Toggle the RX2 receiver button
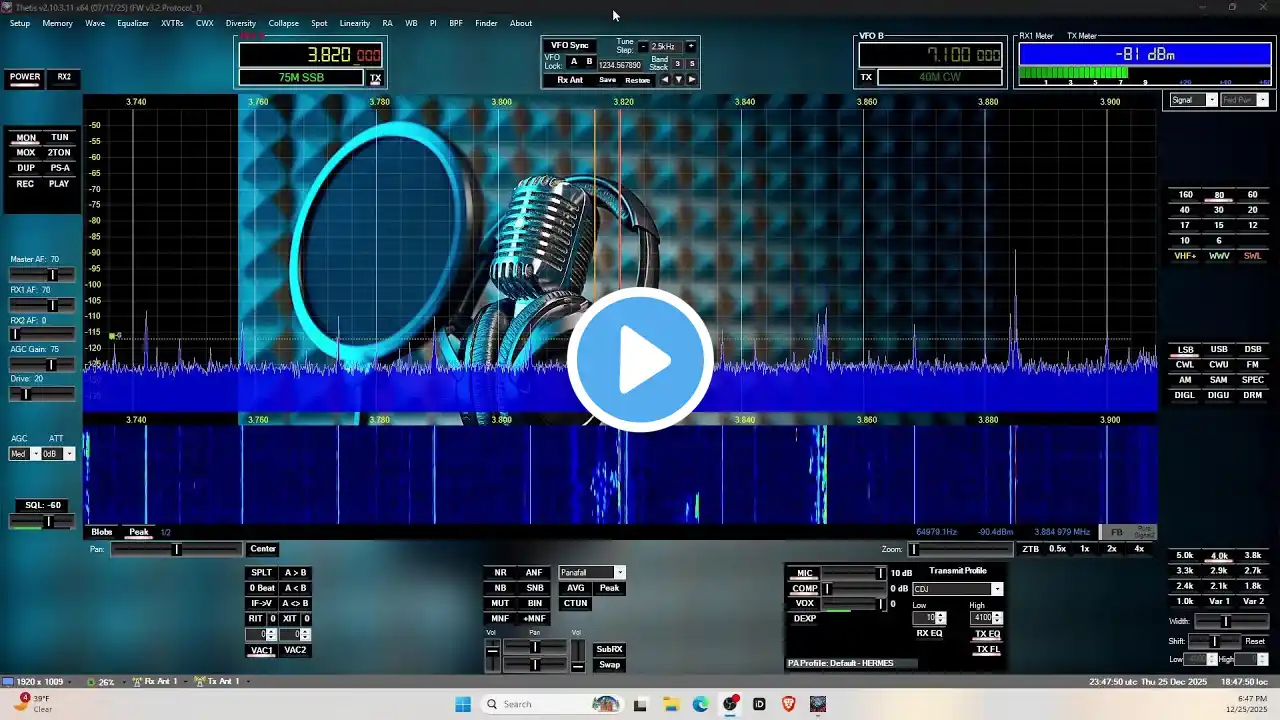 click(64, 77)
